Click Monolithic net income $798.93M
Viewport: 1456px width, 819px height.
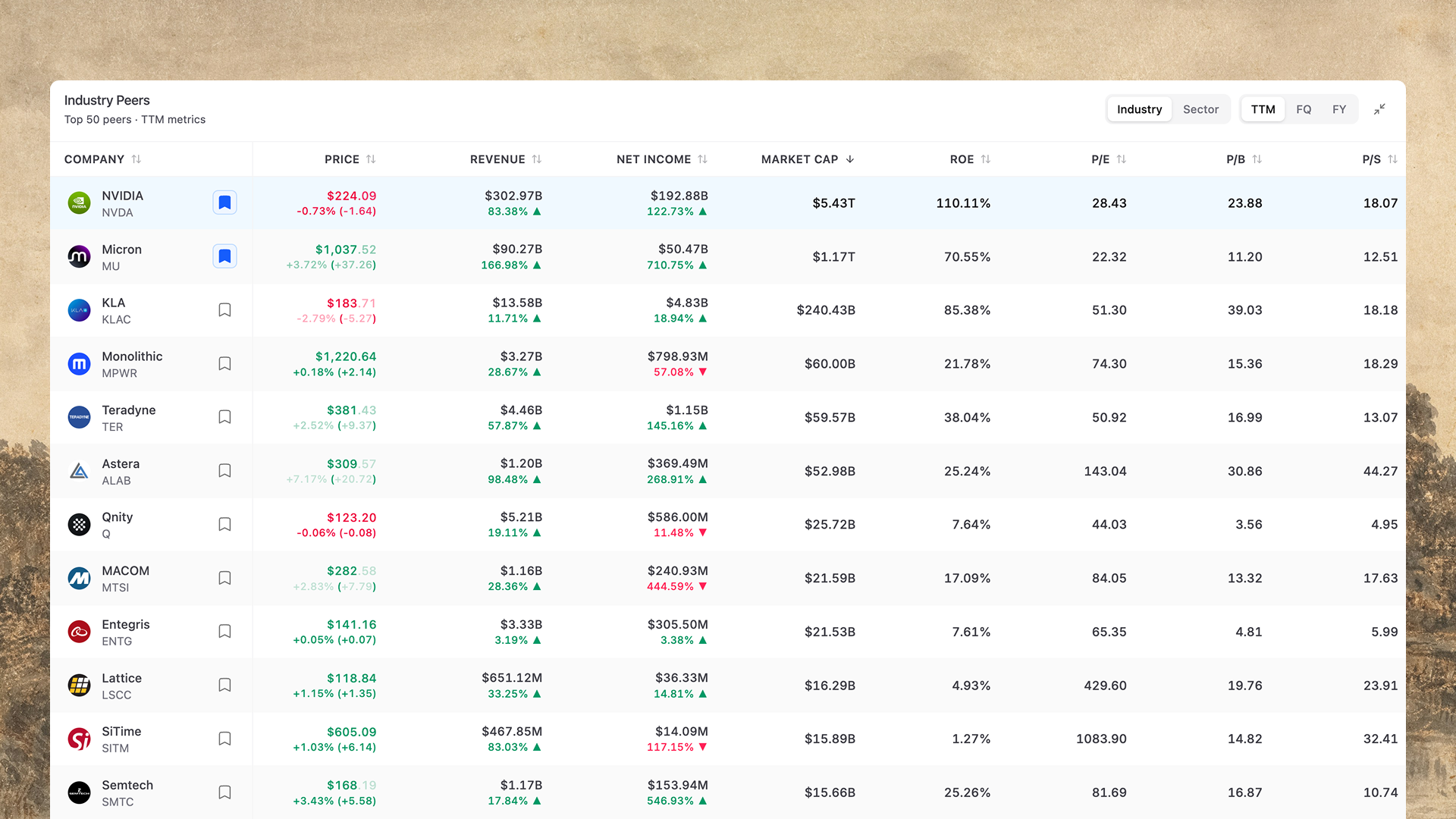pyautogui.click(x=678, y=356)
